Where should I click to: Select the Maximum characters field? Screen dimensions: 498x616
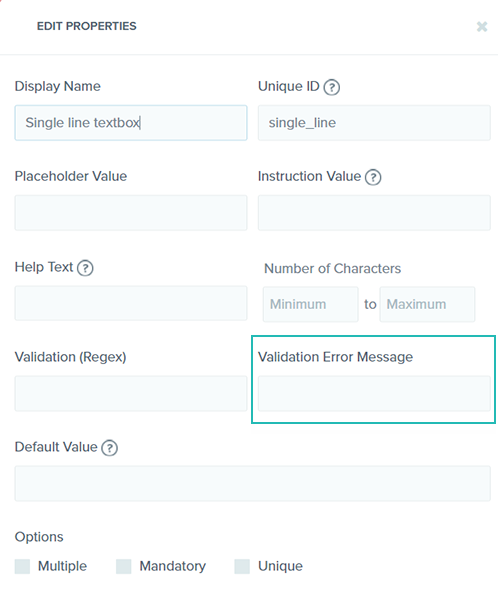tap(427, 304)
